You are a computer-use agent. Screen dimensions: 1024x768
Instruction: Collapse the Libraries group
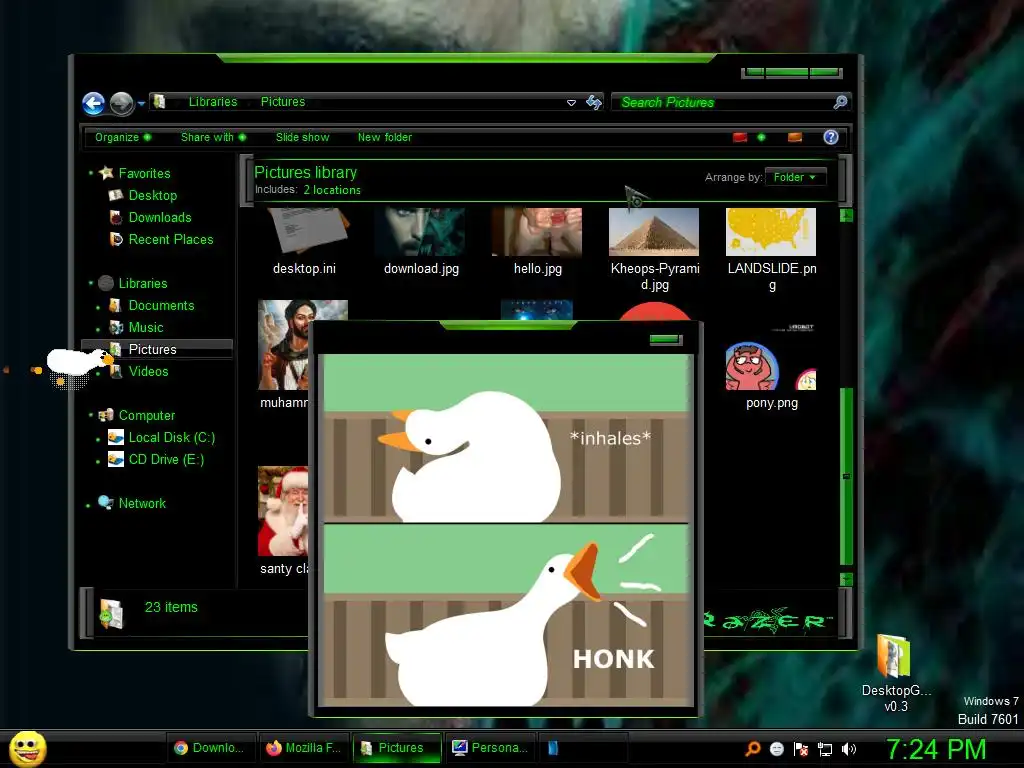91,283
